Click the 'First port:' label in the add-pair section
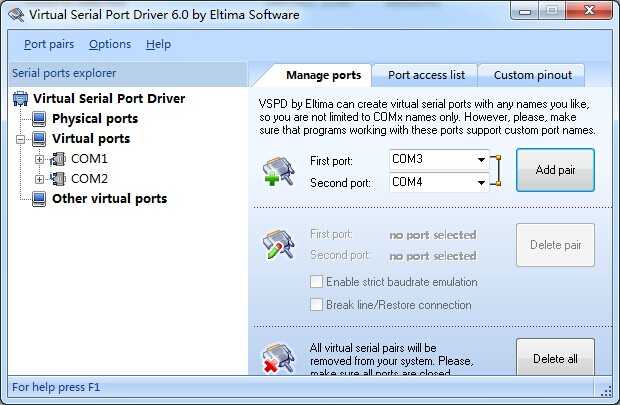 pyautogui.click(x=331, y=161)
